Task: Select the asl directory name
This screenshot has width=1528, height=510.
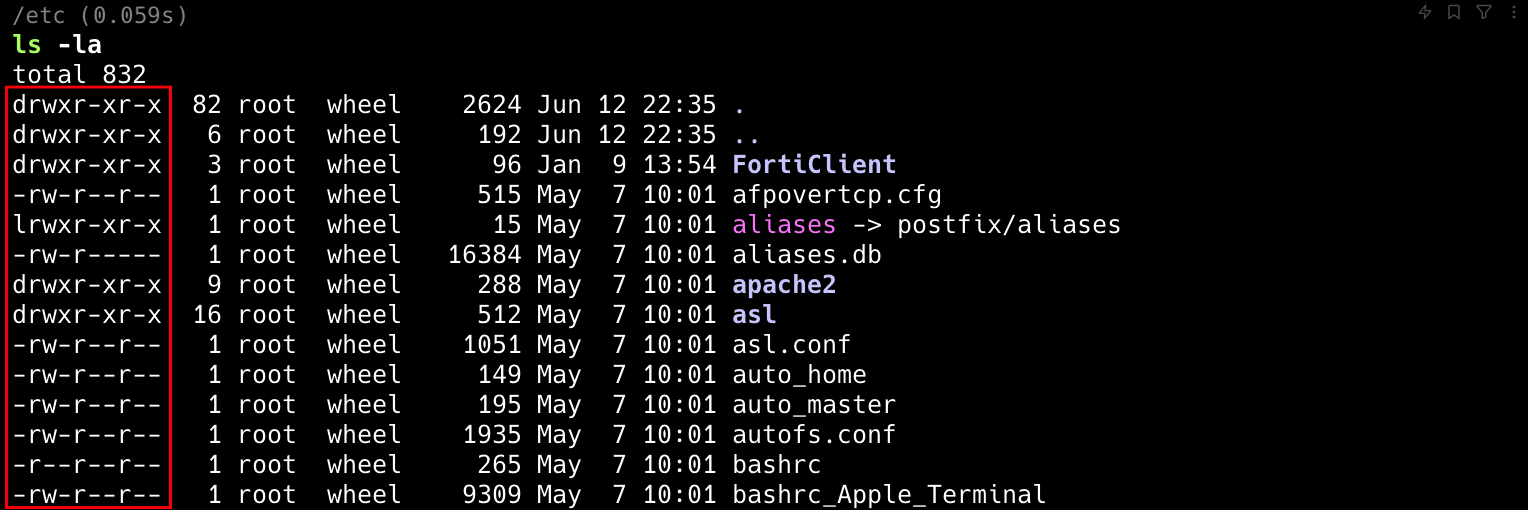Action: 754,314
